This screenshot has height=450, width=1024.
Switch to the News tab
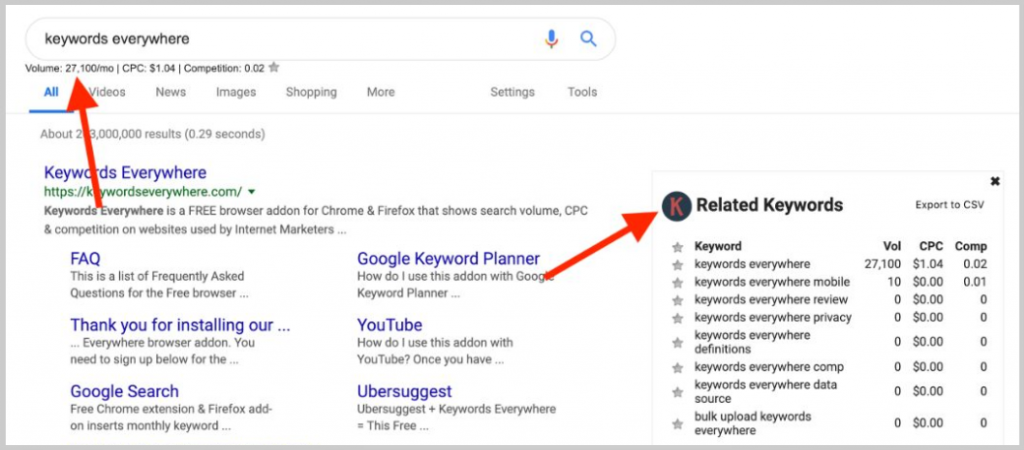coord(170,92)
